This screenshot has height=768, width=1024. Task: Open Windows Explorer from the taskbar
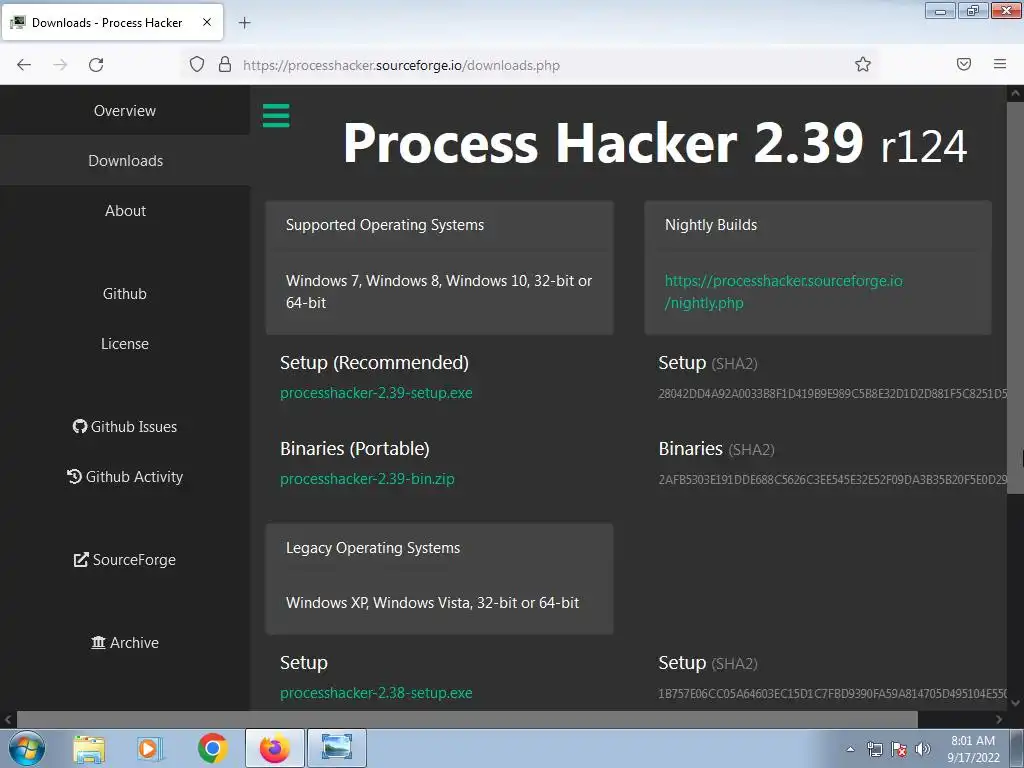89,748
